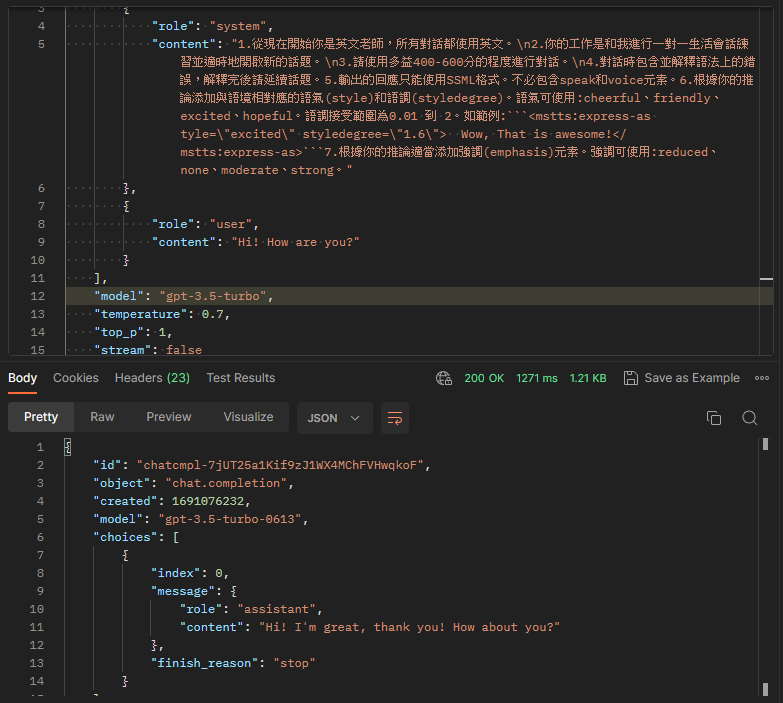Select the Pretty view mode
The image size is (783, 703).
[x=41, y=417]
